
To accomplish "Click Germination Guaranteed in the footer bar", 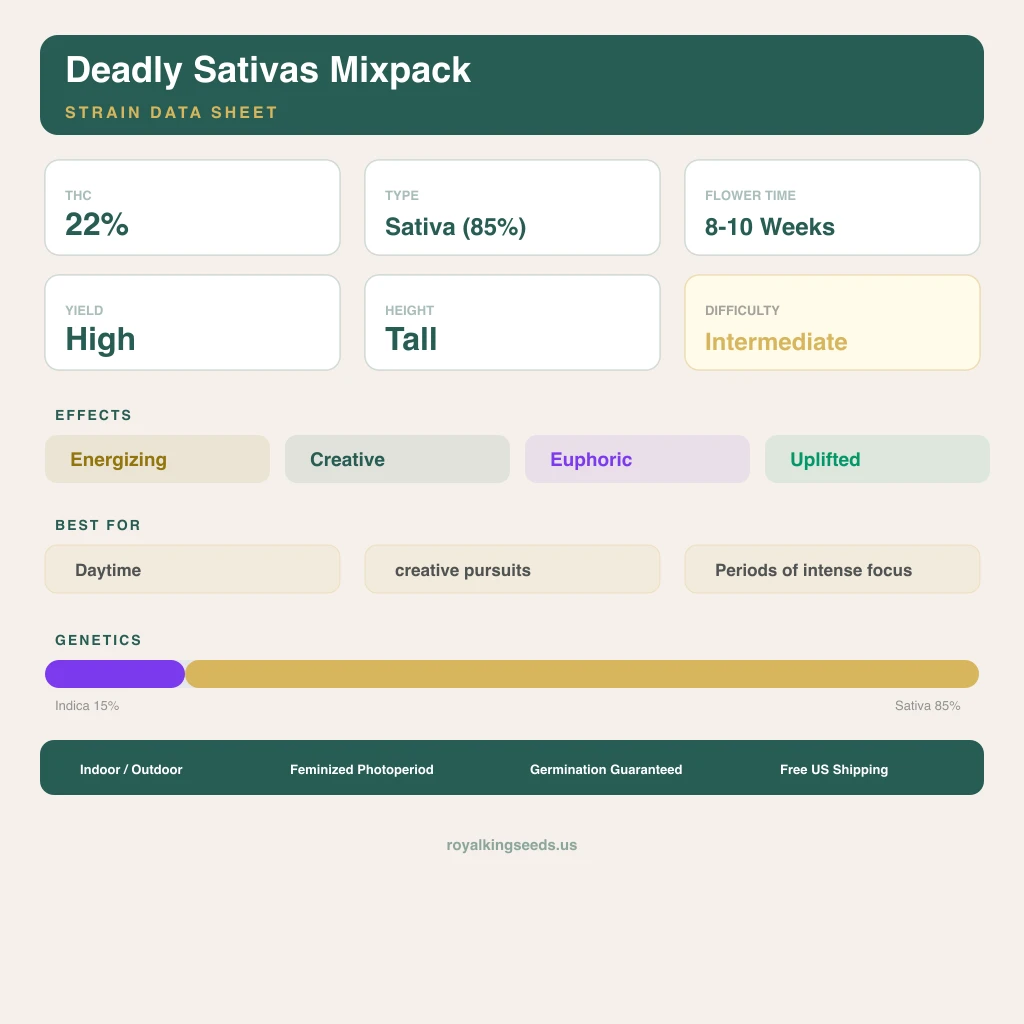I will point(606,769).
